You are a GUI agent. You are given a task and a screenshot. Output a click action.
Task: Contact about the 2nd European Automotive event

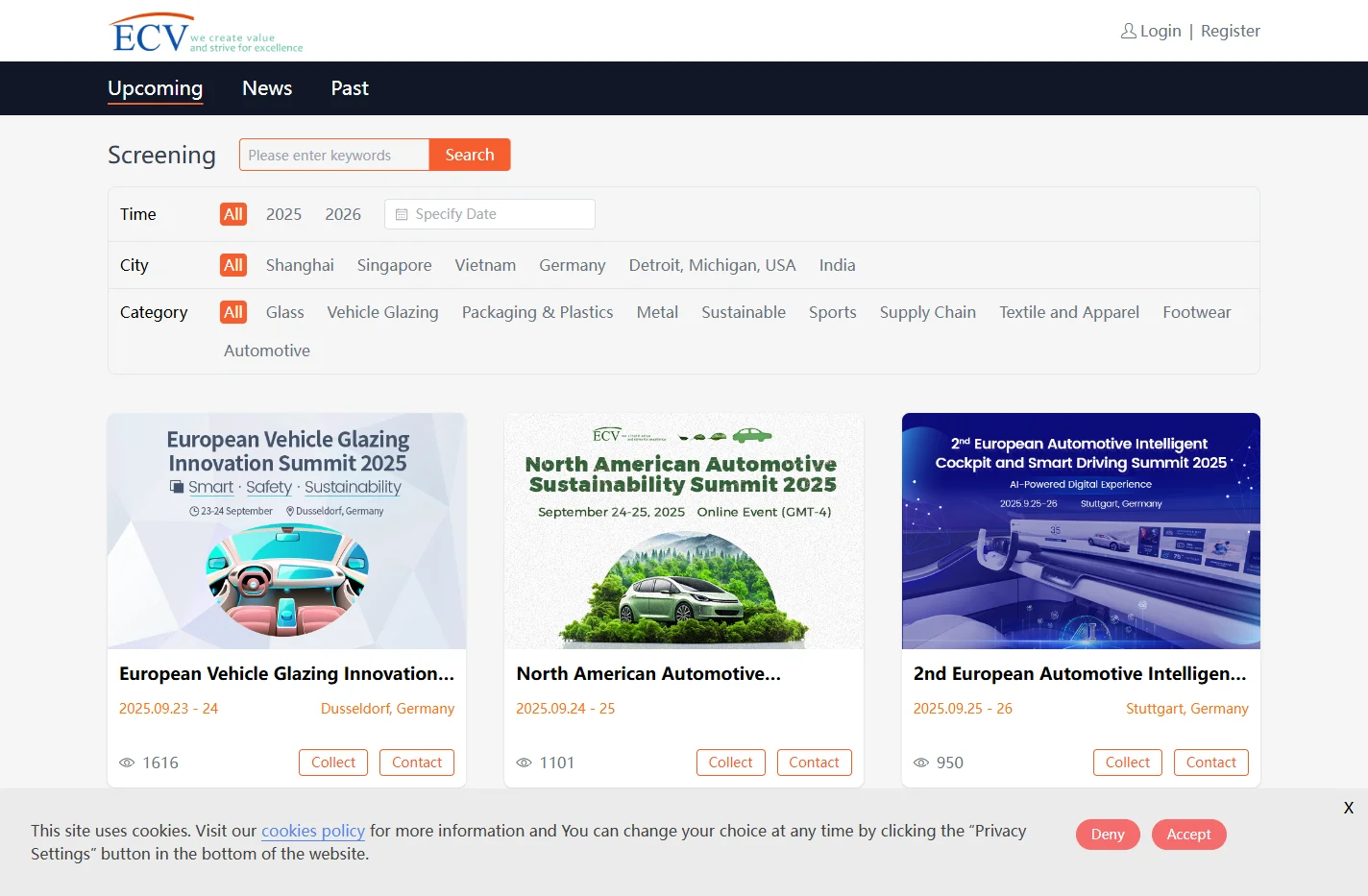coord(1211,763)
